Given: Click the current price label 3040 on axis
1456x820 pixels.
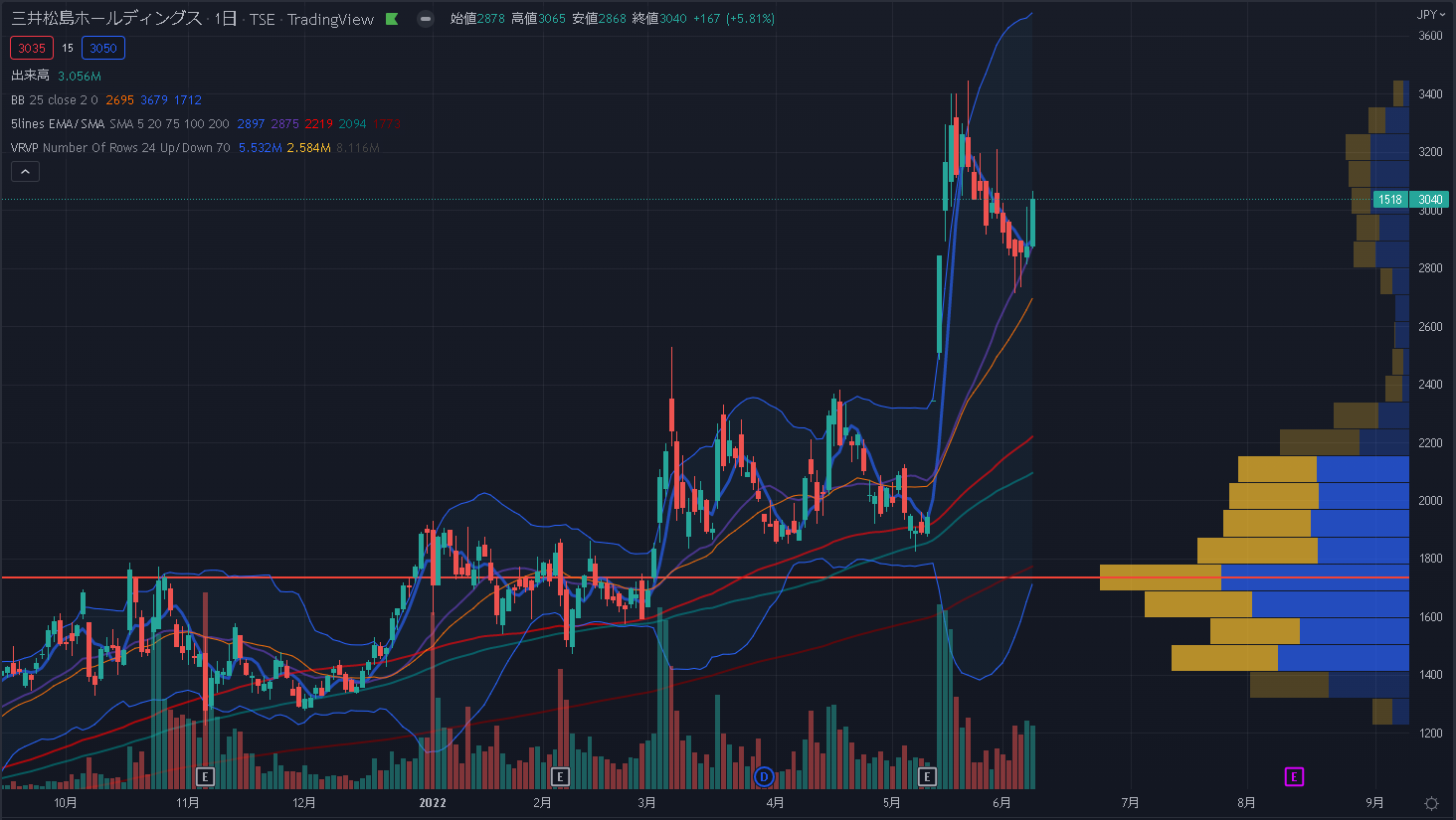Looking at the screenshot, I should tap(1430, 200).
